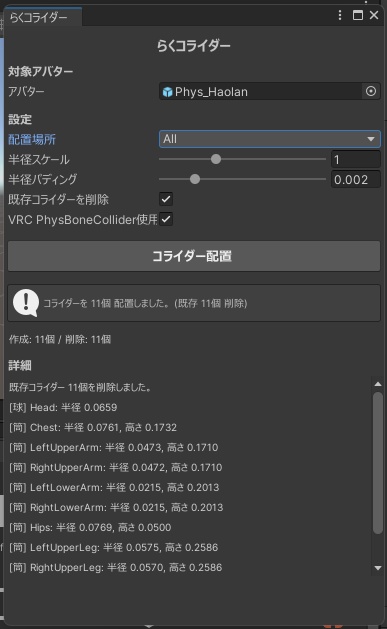Click the '[球] Head: 半径 0.0659' row

click(63, 407)
